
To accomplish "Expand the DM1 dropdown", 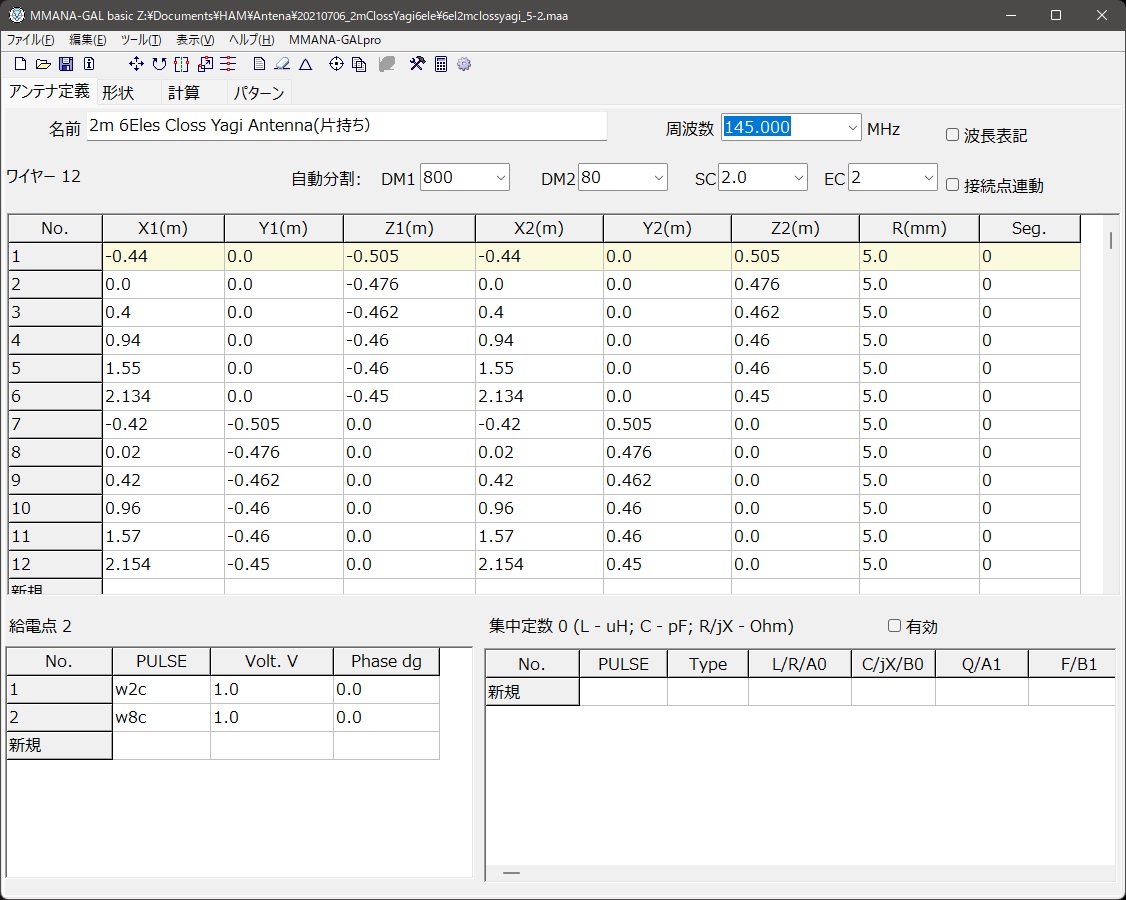I will point(500,178).
